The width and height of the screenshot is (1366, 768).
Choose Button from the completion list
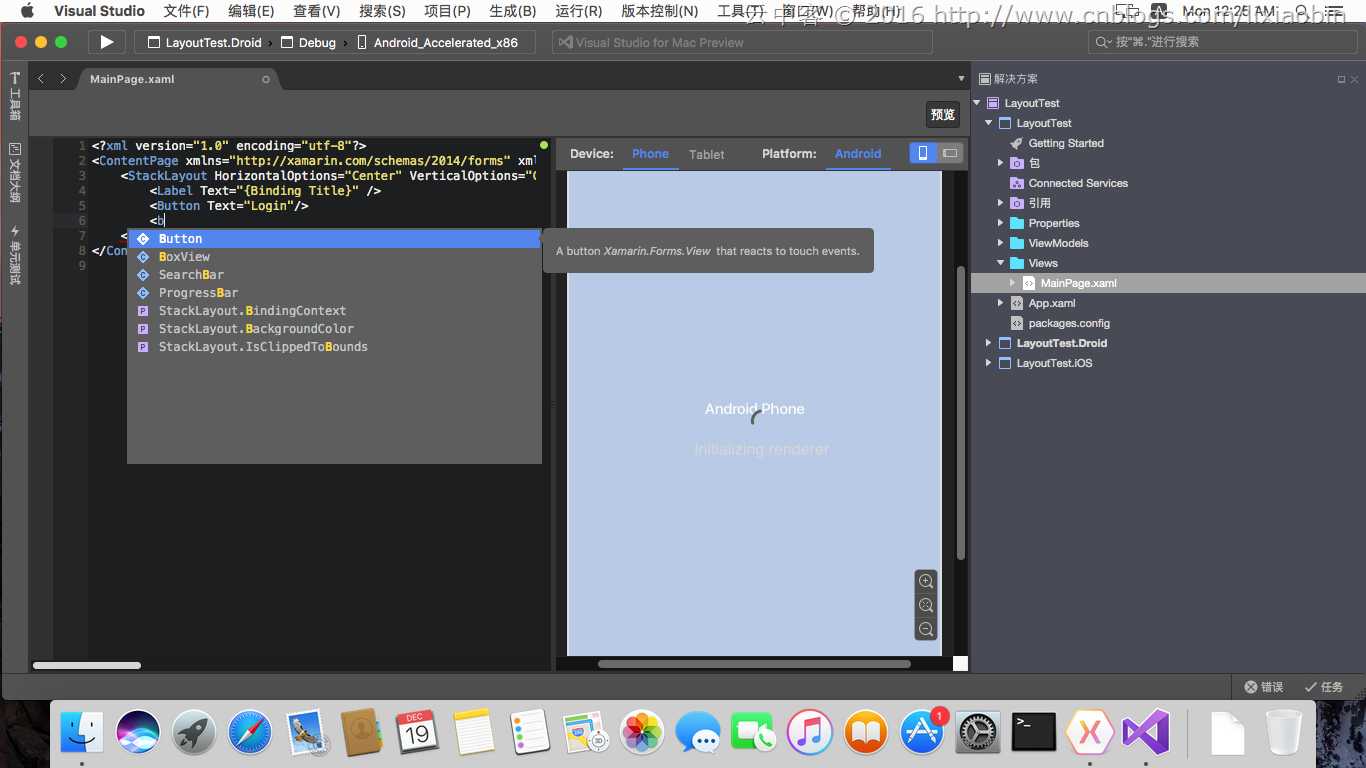click(333, 239)
